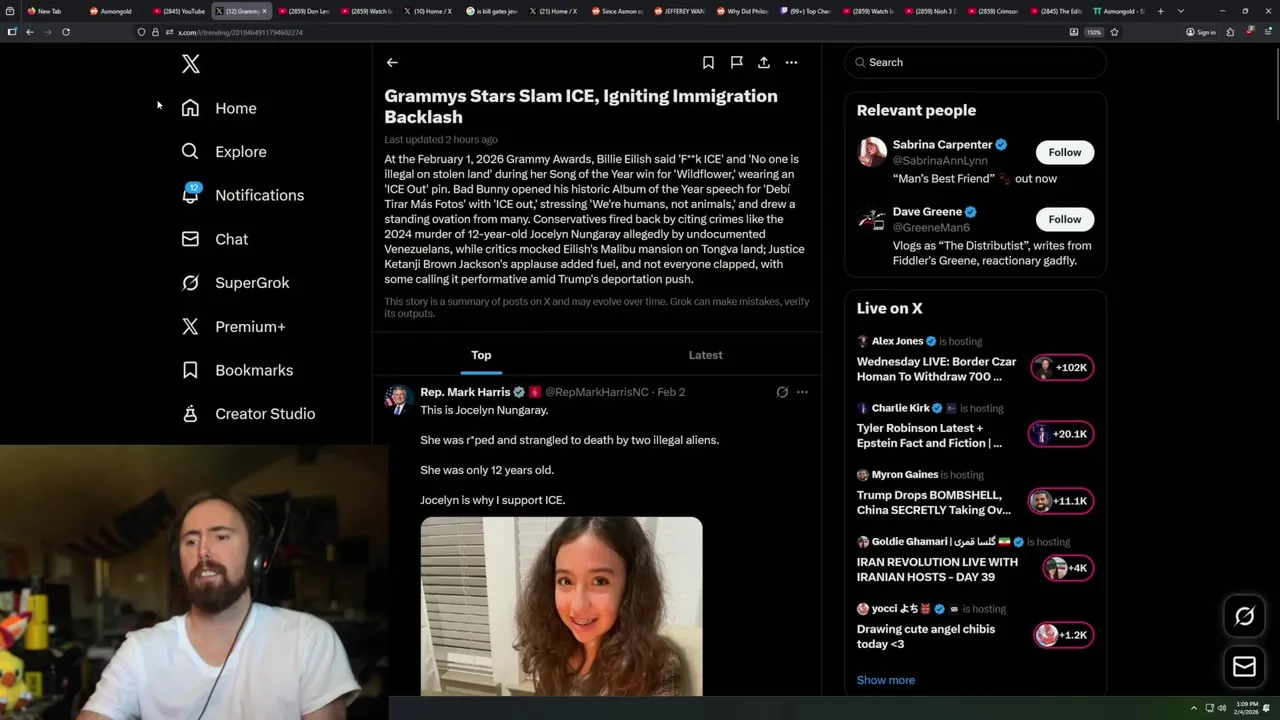Click the browser zoom 150% indicator
The height and width of the screenshot is (720, 1280).
(1094, 32)
